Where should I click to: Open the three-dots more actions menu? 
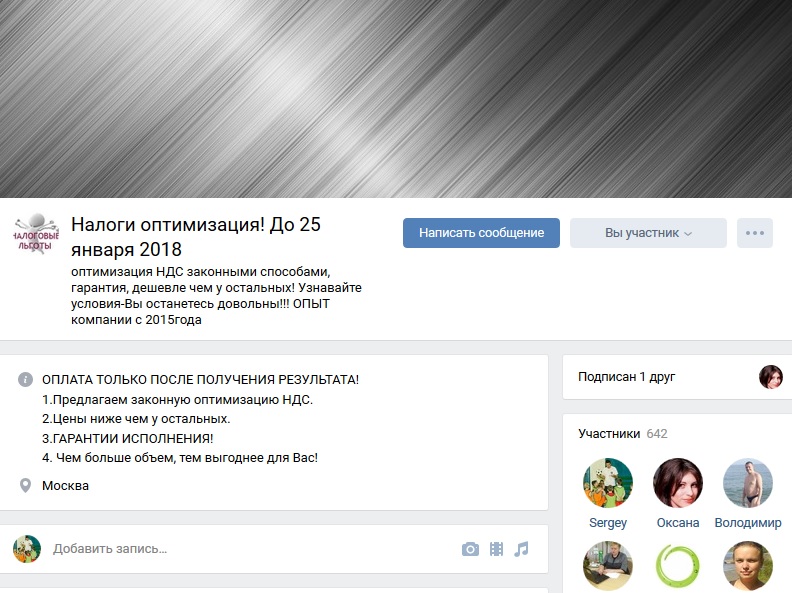[x=755, y=233]
